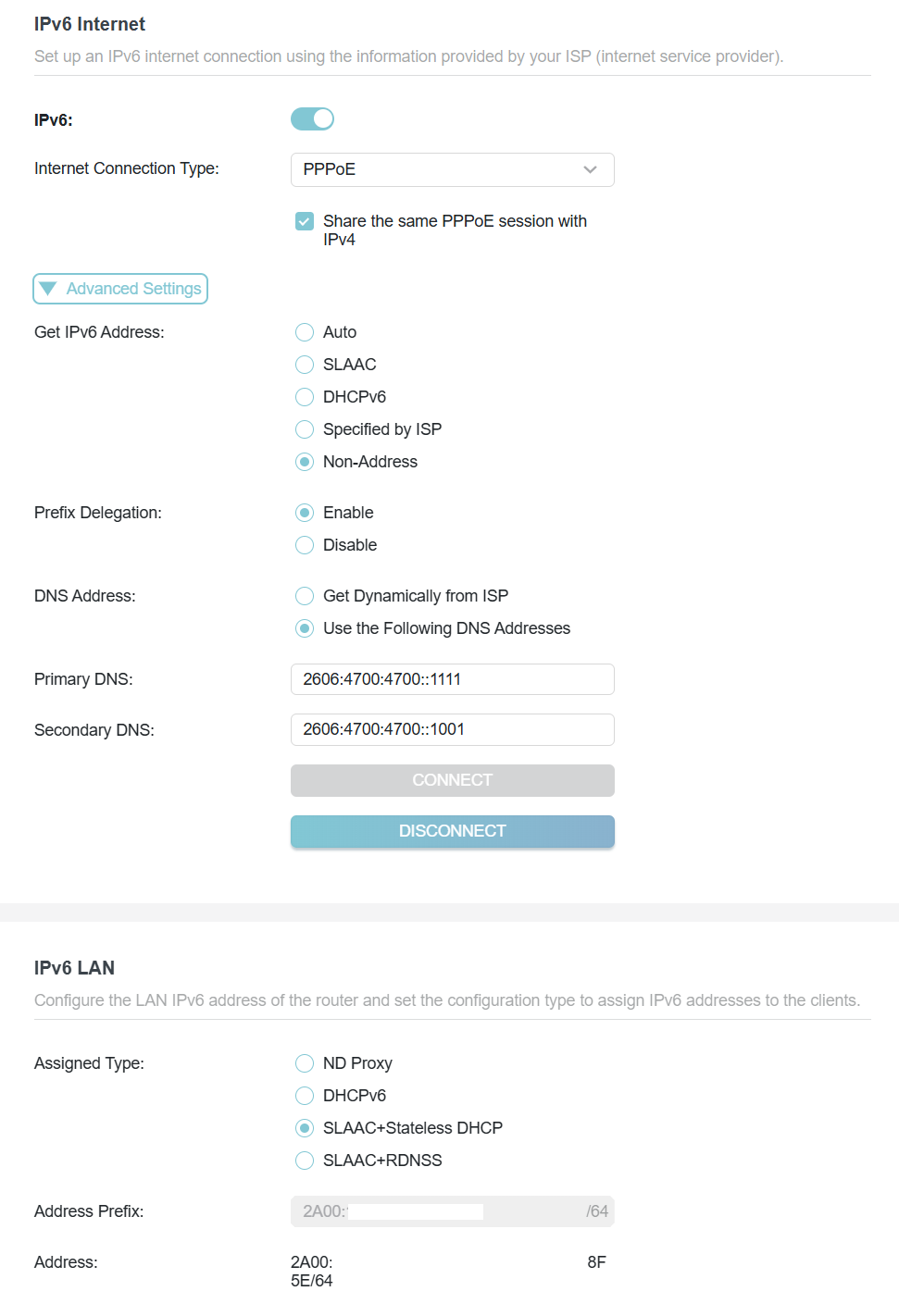Select DHCPv6 under IPv6 LAN Assigned Type
899x1316 pixels.
[x=305, y=1096]
